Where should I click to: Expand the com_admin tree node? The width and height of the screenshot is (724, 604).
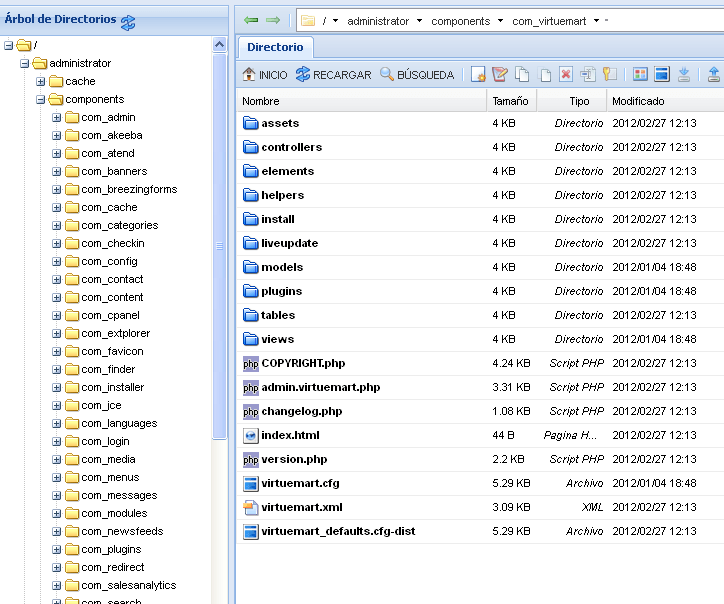56,117
